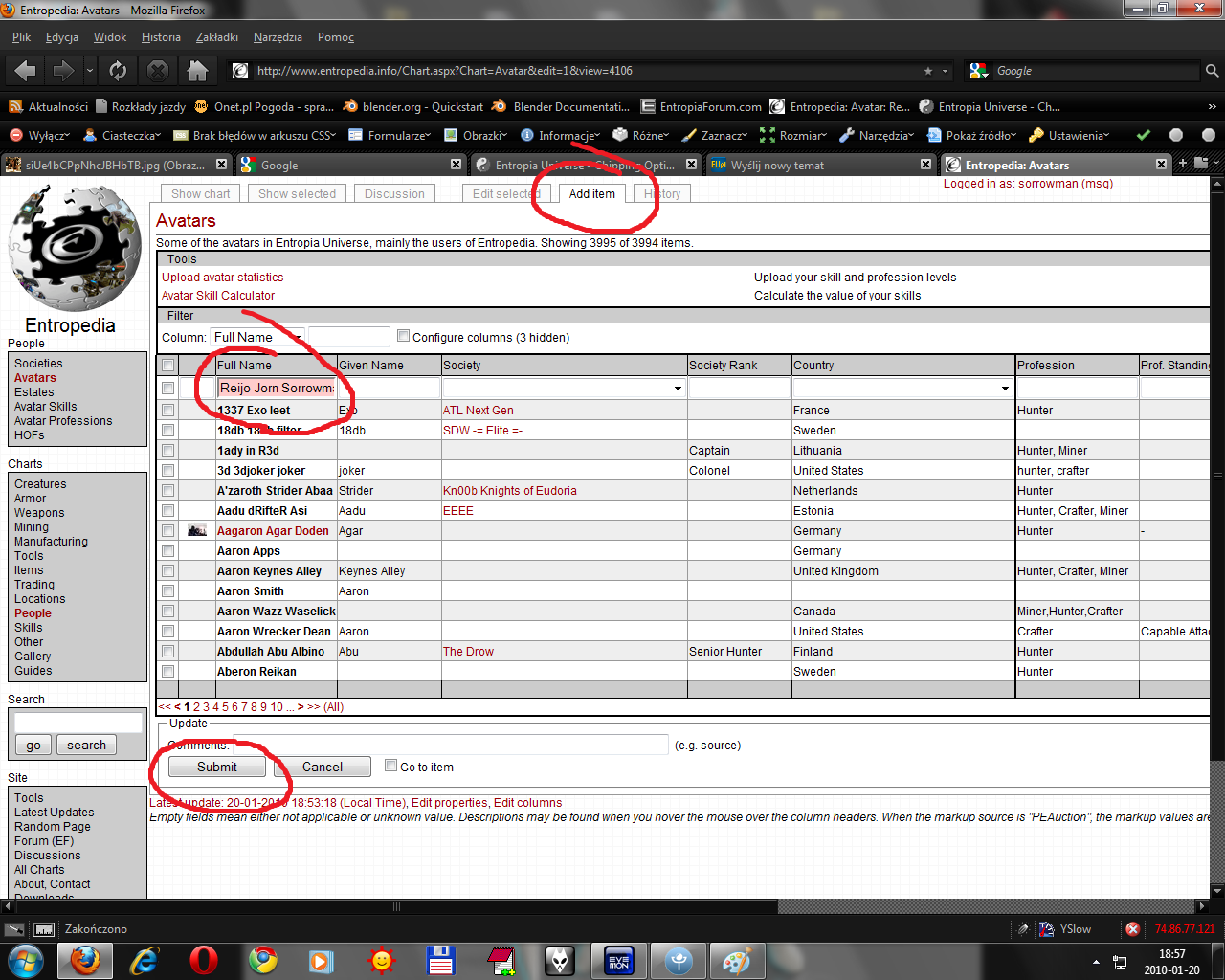Click the Comments input field
This screenshot has width=1225, height=980.
click(x=450, y=745)
